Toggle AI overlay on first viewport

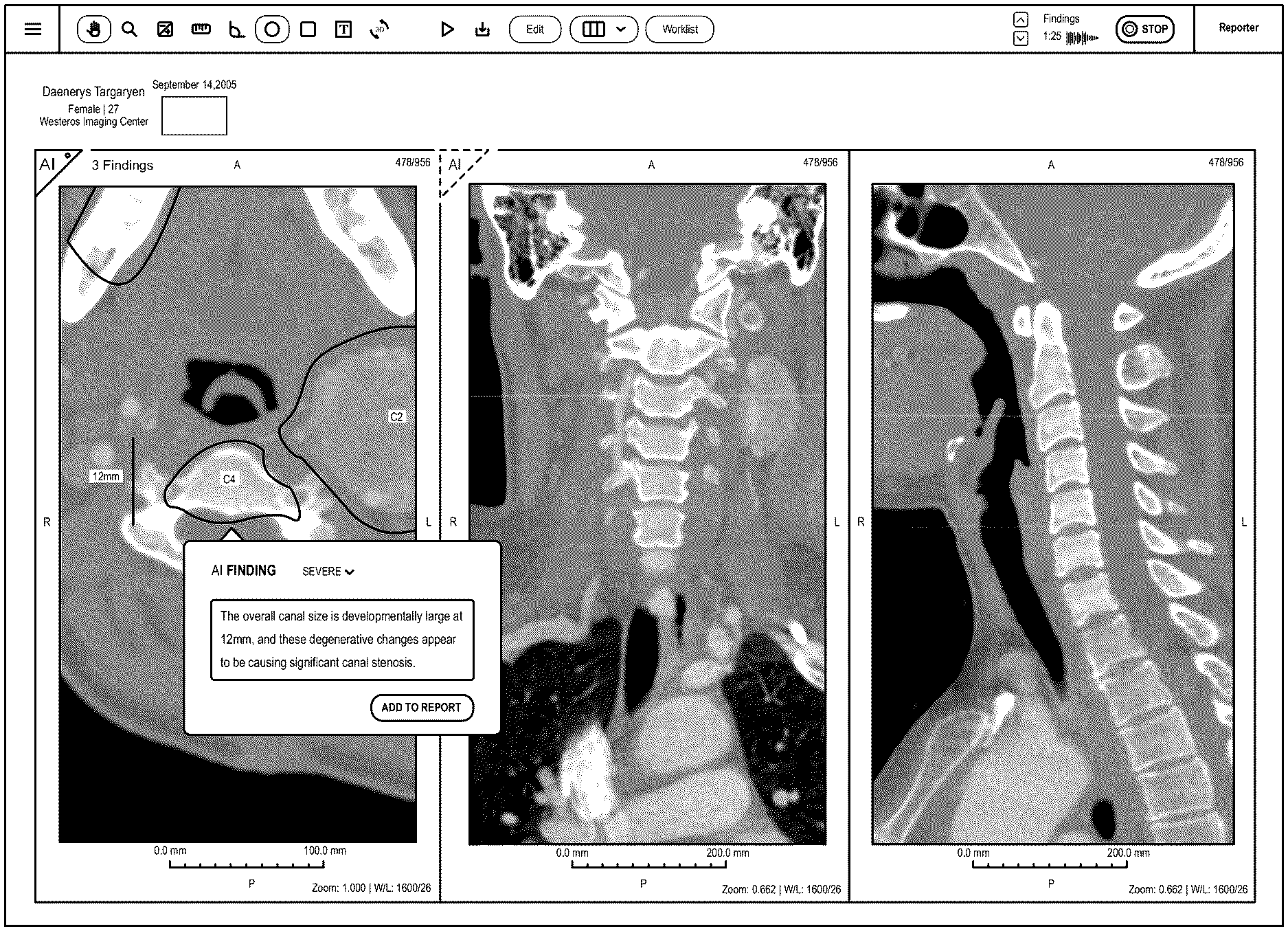point(51,166)
